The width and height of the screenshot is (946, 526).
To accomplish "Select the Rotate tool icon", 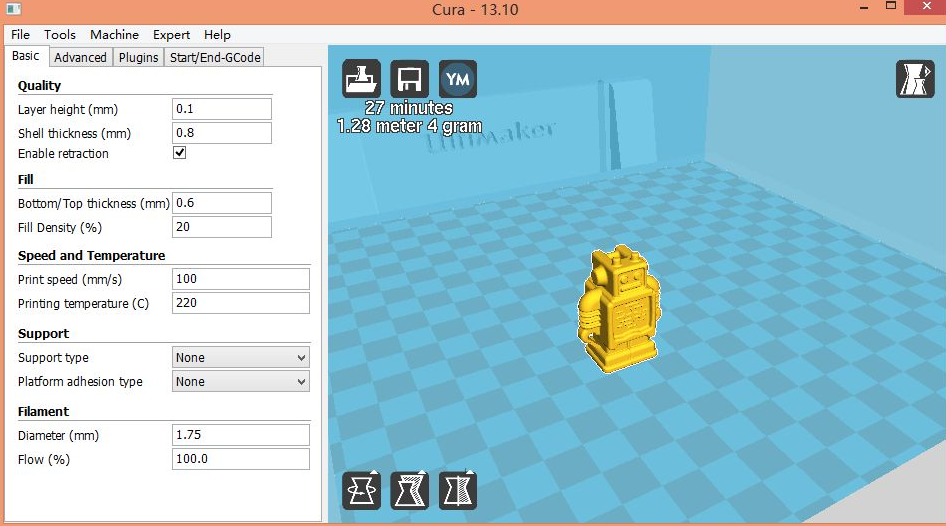I will point(362,491).
